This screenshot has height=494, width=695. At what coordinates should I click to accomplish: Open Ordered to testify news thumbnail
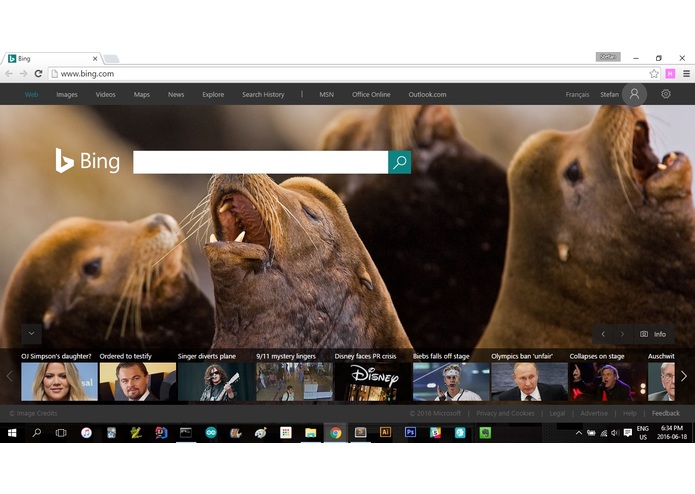tap(138, 381)
